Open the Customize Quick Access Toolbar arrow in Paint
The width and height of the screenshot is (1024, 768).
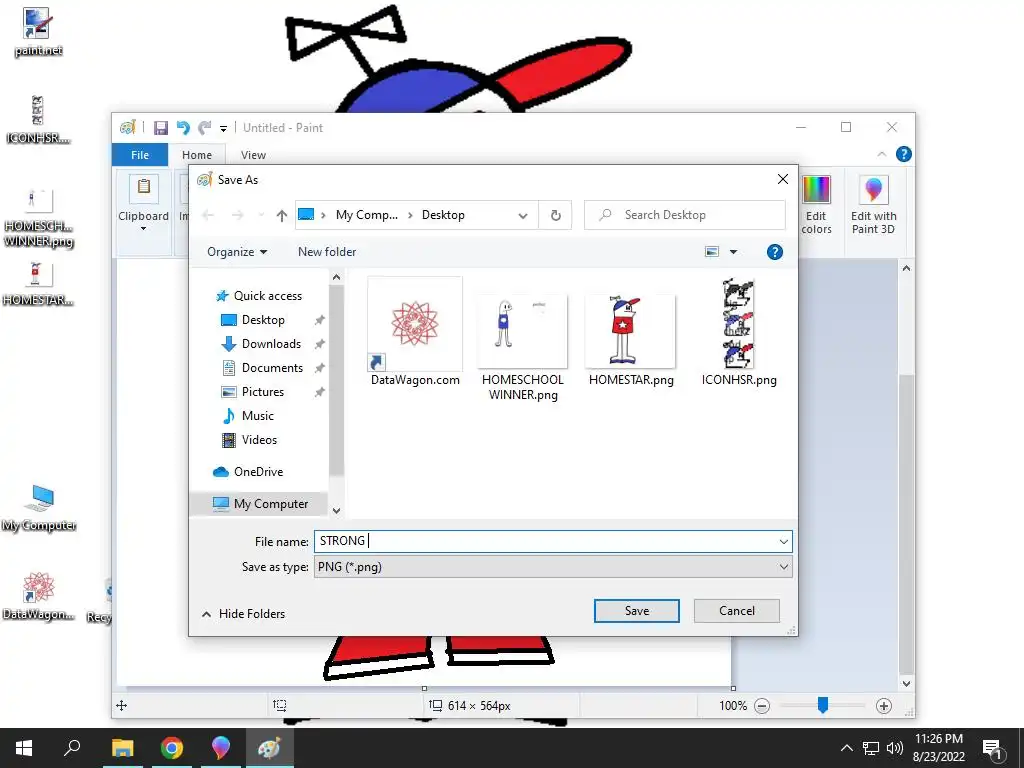coord(223,129)
